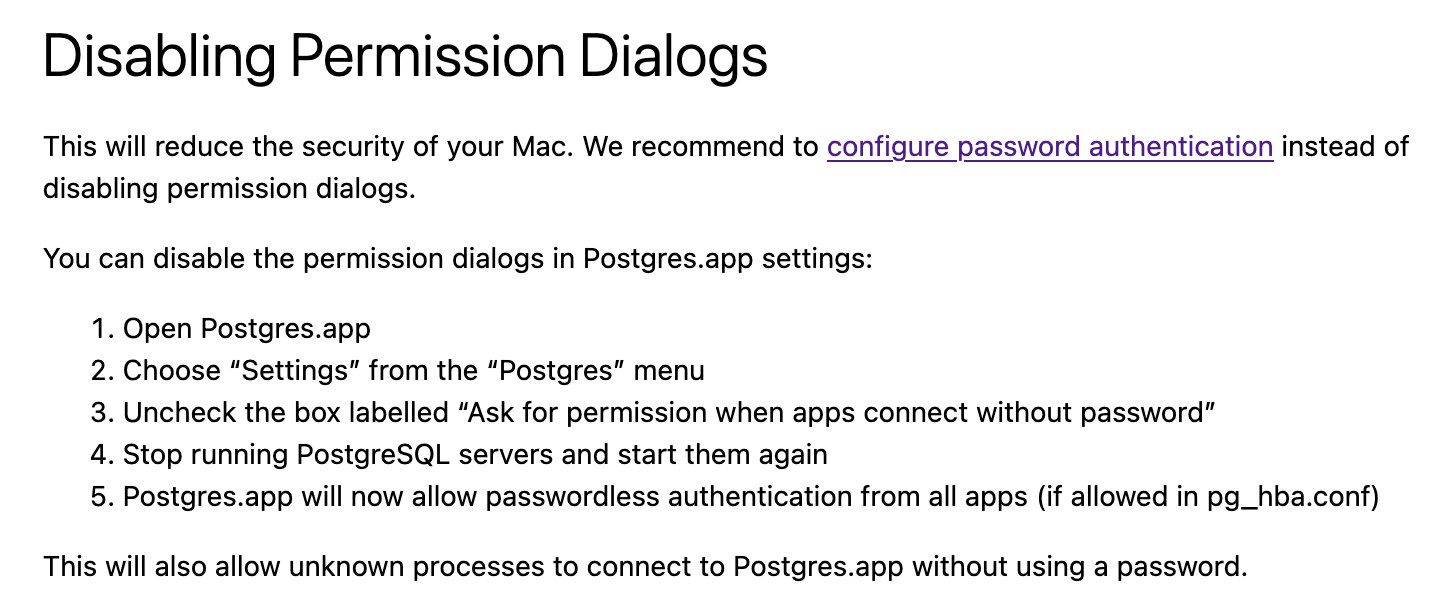The height and width of the screenshot is (612, 1434).
Task: Click the list number 3 marker
Action: (102, 413)
